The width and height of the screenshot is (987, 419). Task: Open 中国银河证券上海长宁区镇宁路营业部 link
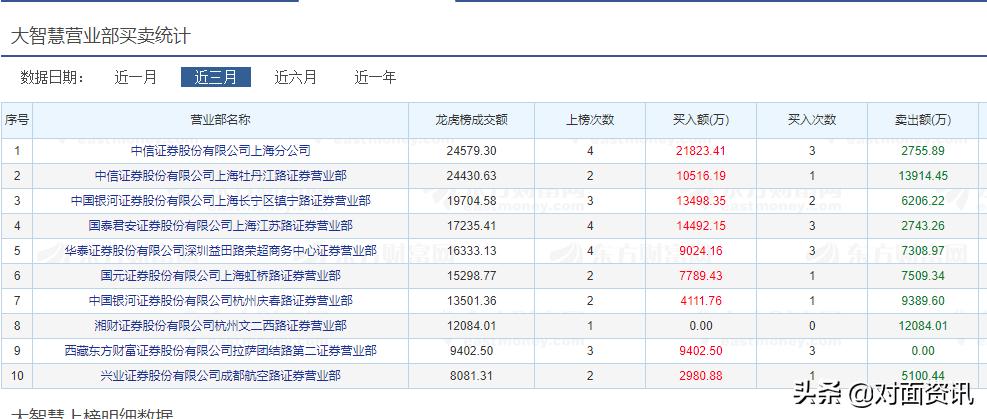coord(220,201)
